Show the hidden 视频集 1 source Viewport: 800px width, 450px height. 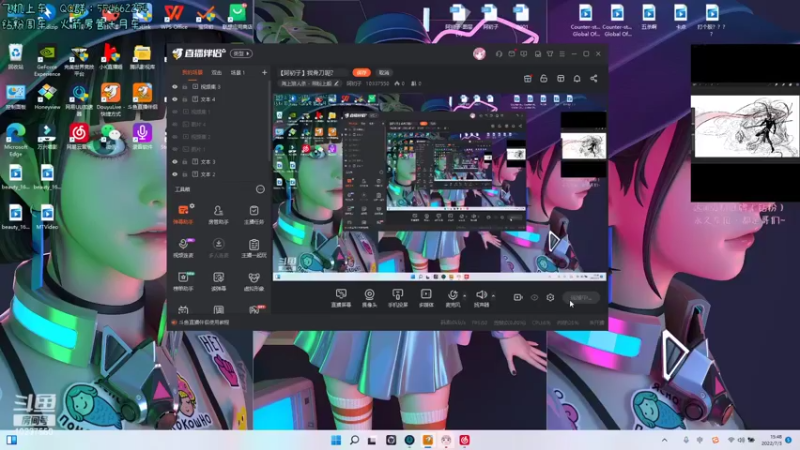(x=175, y=112)
